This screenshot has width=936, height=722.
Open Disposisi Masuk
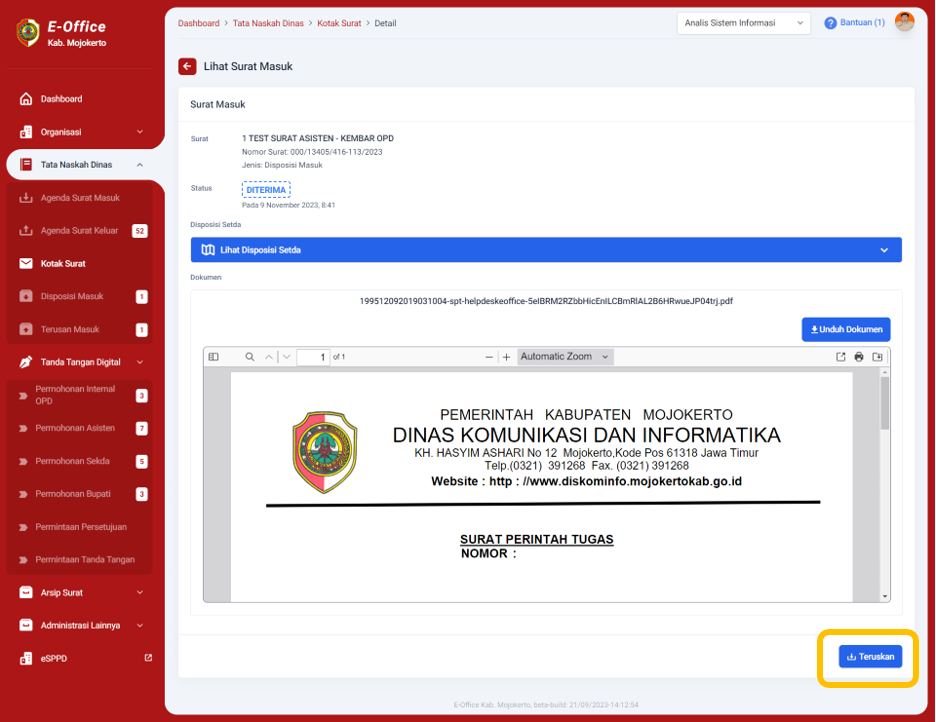pos(80,296)
